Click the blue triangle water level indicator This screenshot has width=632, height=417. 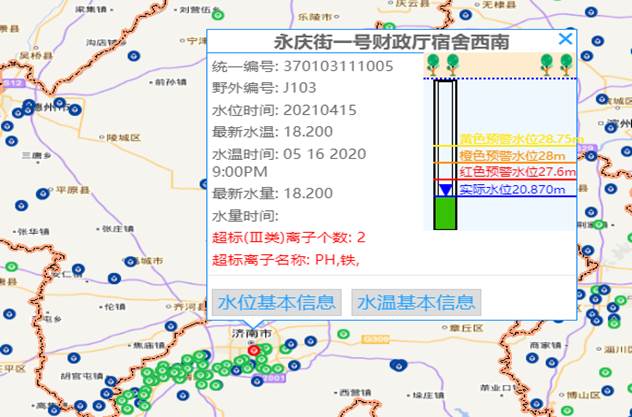tap(445, 190)
